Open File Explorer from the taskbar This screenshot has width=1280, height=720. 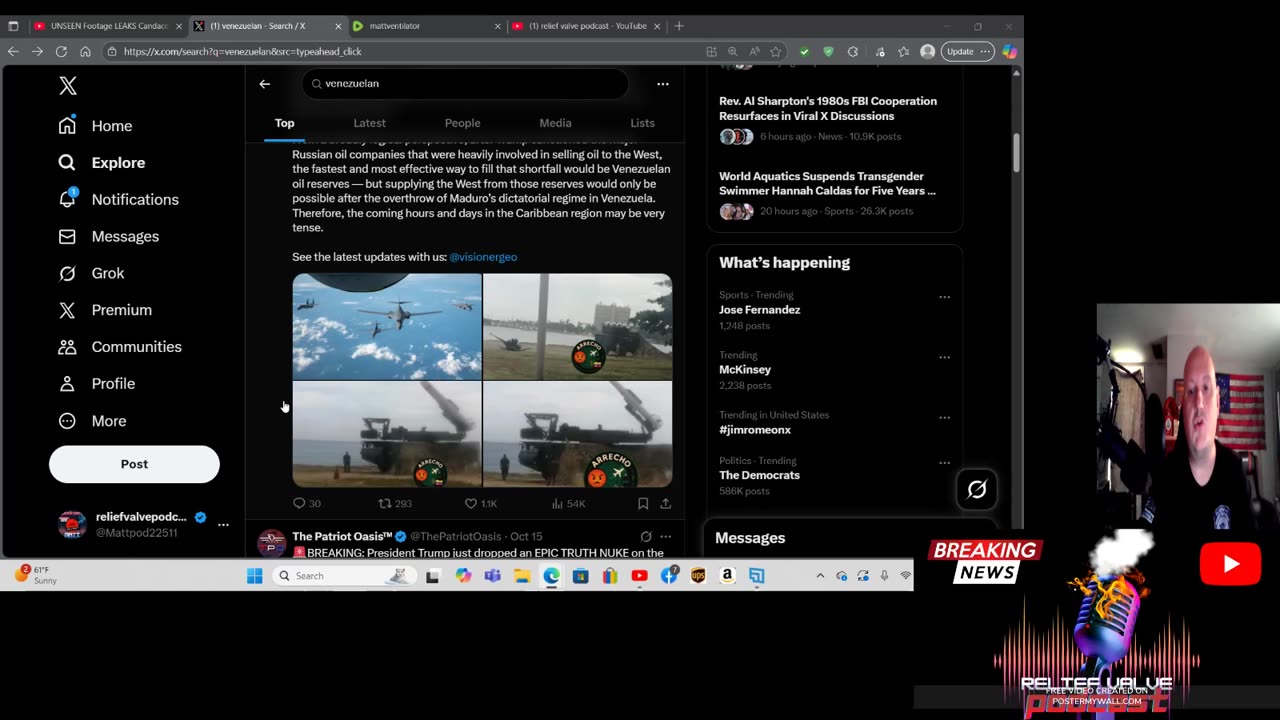pos(522,575)
